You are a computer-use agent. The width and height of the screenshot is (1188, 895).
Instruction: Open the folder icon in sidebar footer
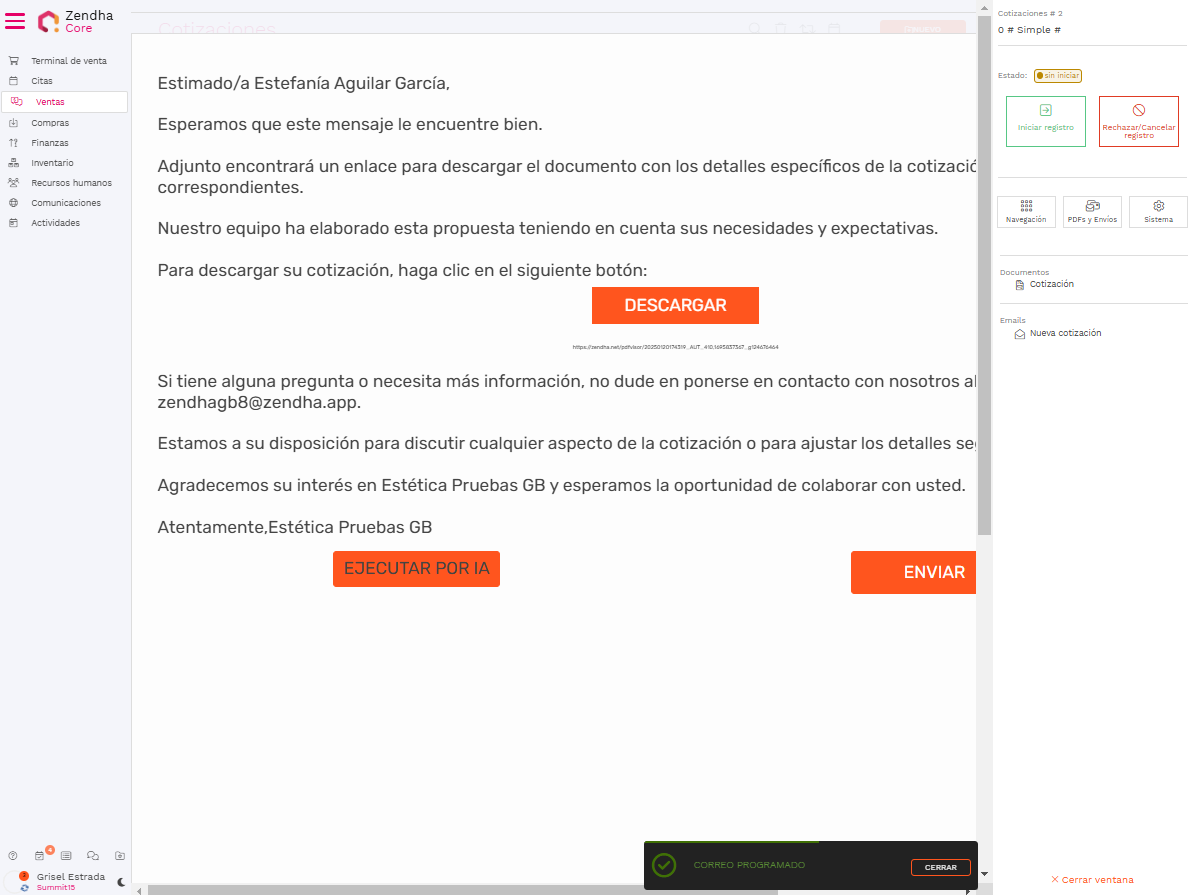120,856
